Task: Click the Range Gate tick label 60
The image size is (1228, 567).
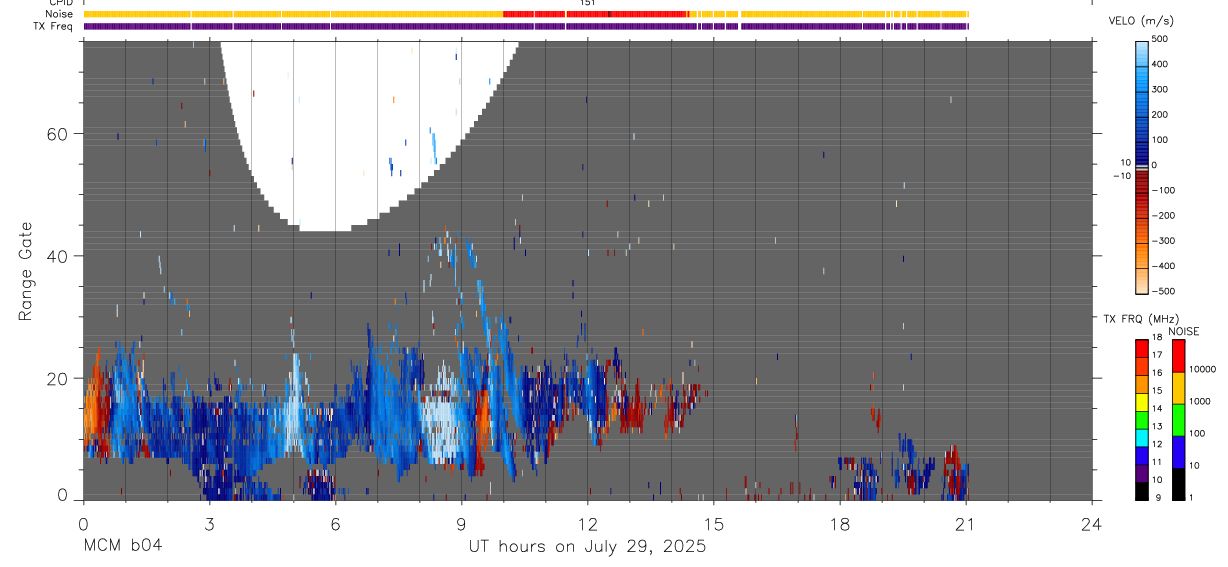Action: tap(57, 134)
